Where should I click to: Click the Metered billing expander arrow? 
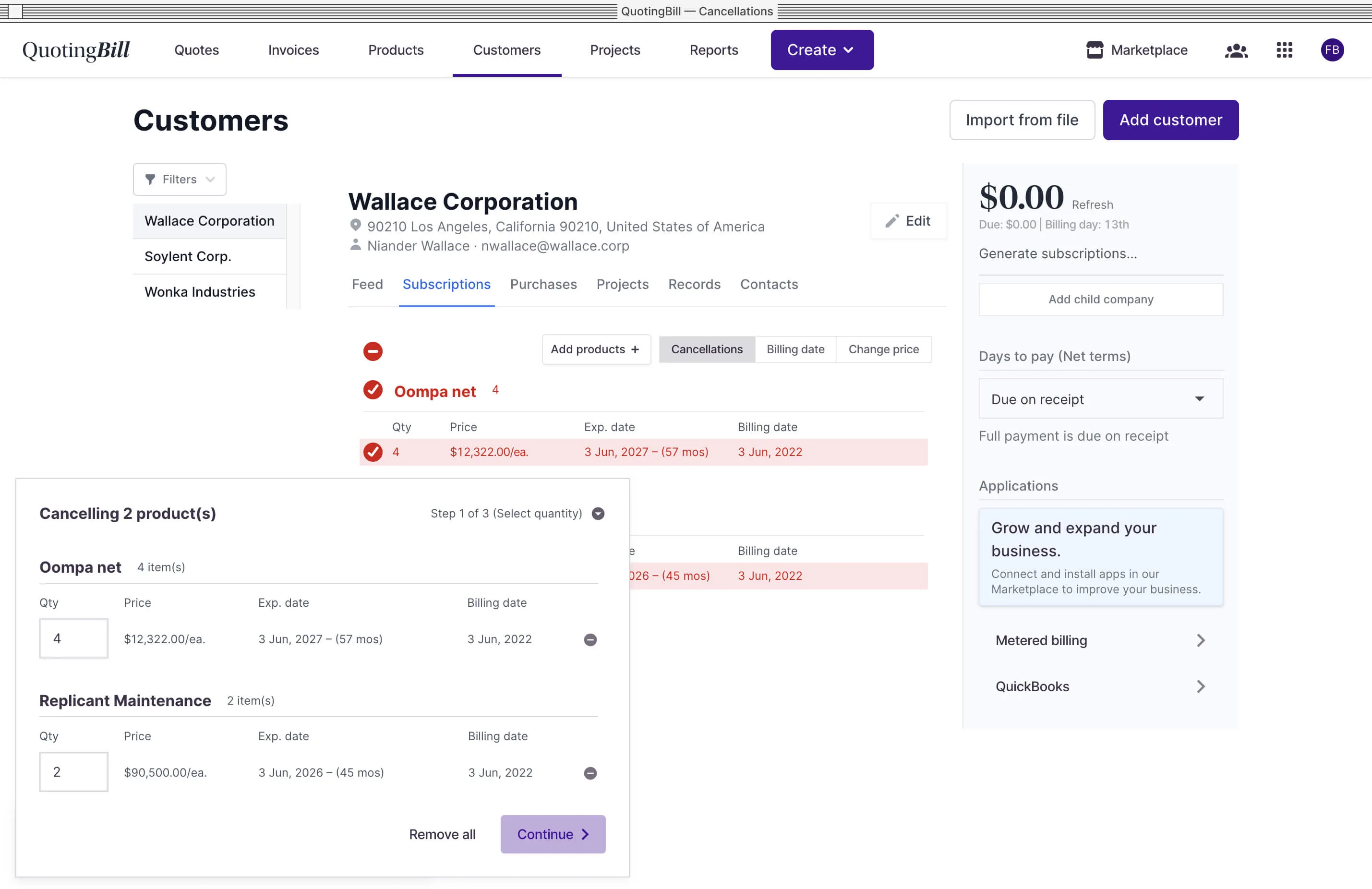pyautogui.click(x=1199, y=639)
